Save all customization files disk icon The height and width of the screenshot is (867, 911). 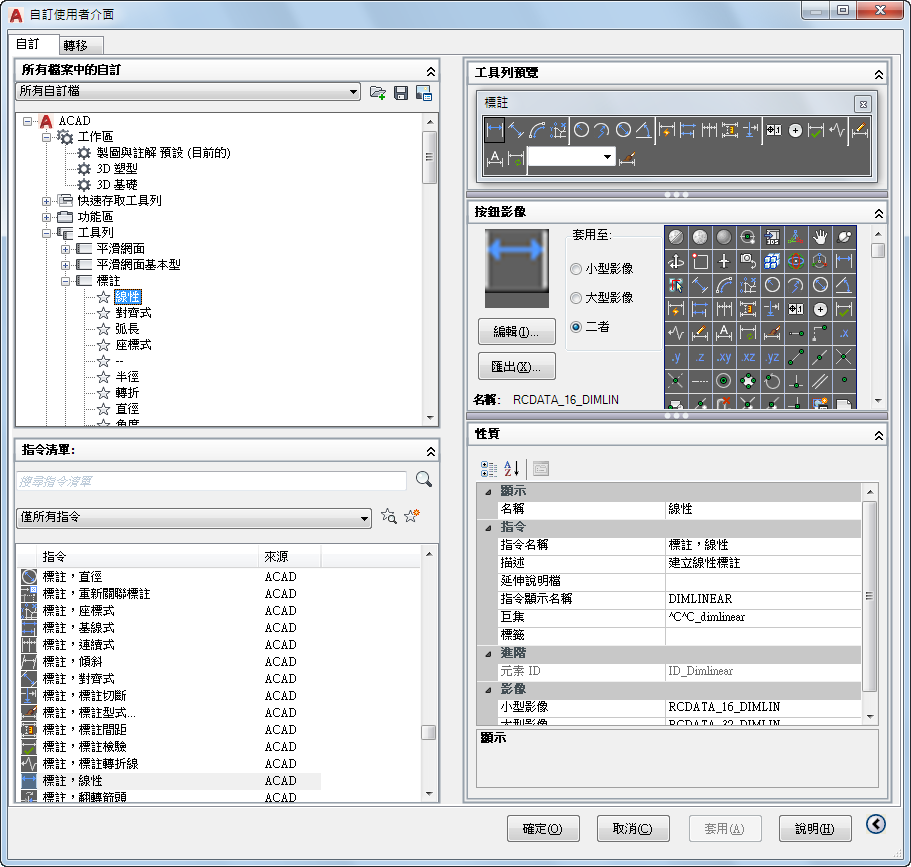coord(401,92)
